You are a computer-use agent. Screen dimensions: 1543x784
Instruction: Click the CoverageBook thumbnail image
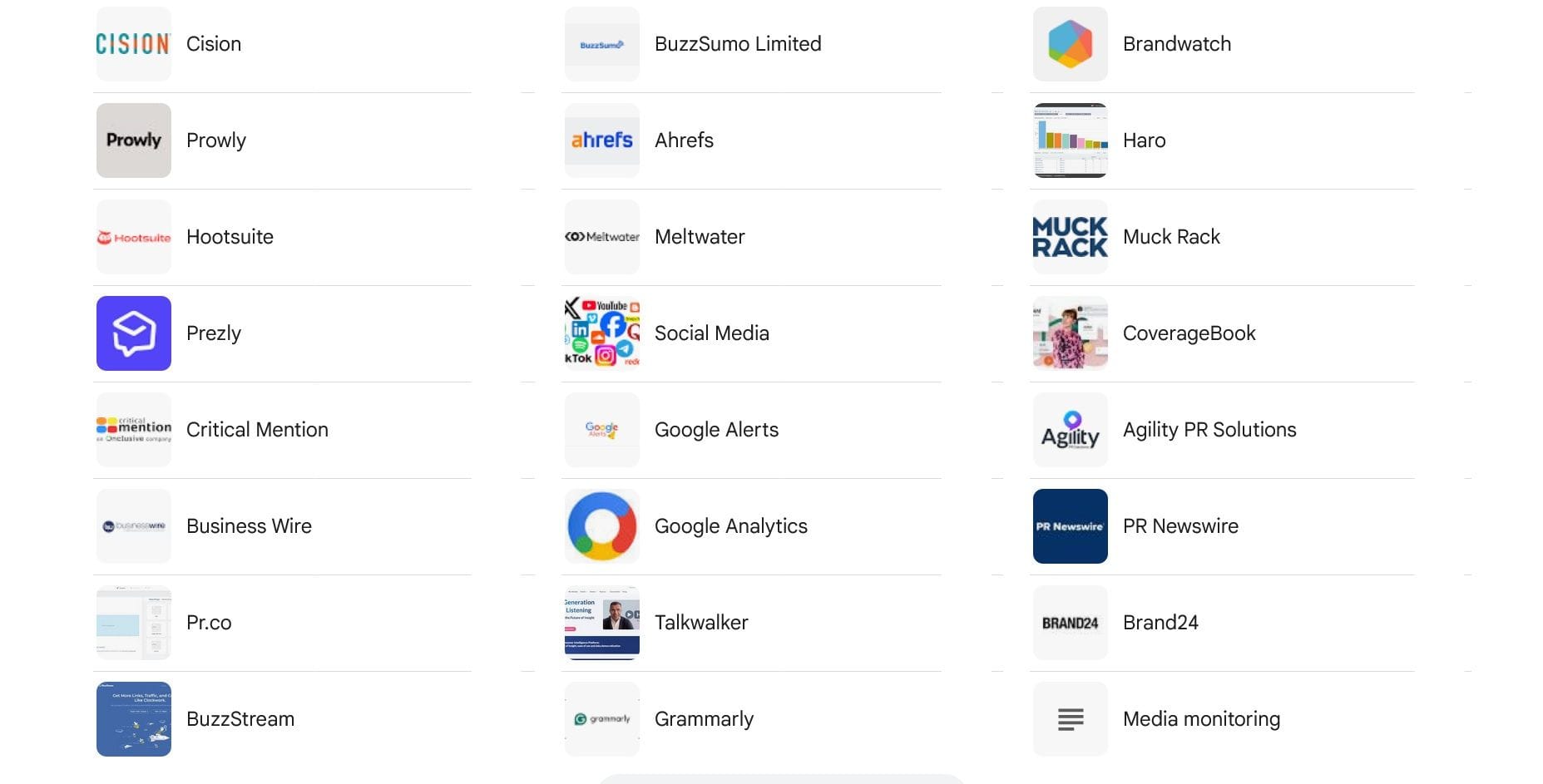[x=1070, y=333]
